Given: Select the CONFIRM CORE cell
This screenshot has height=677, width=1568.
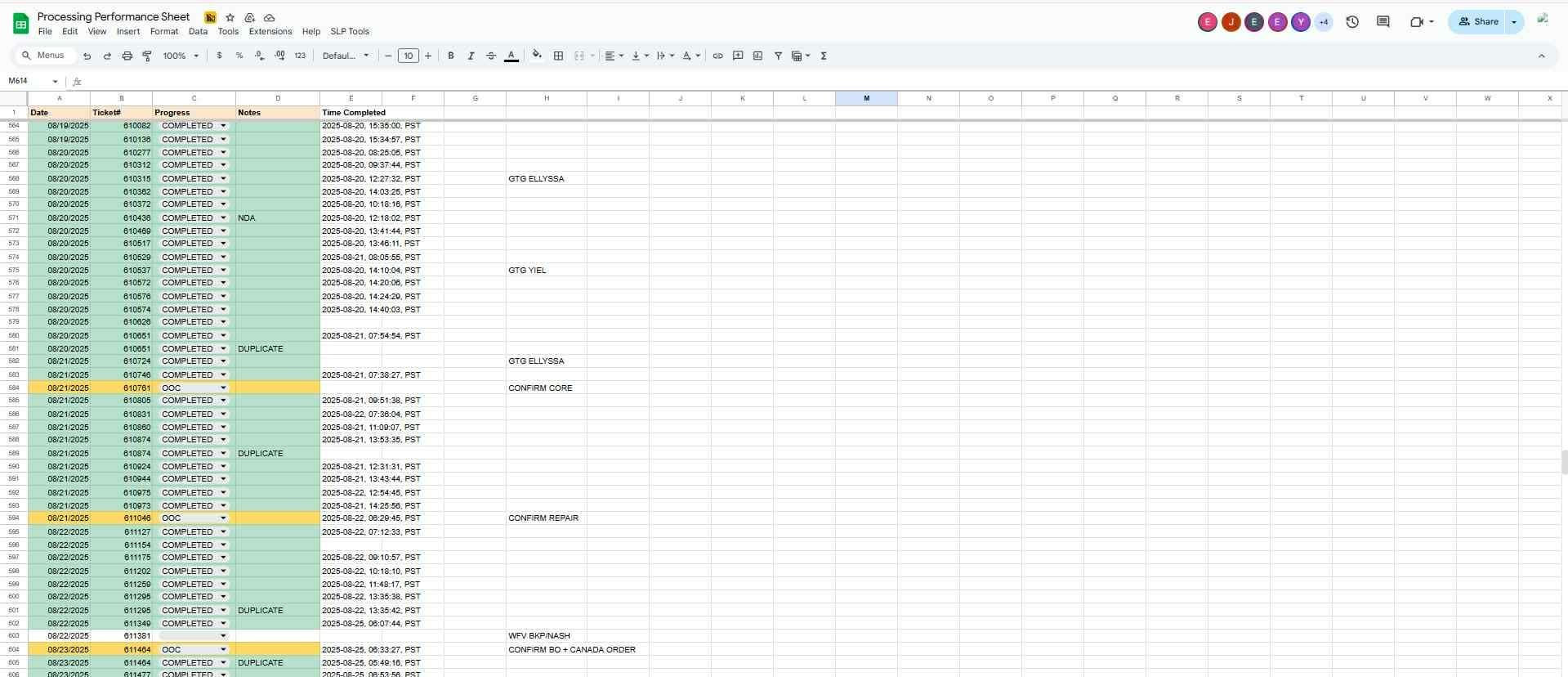Looking at the screenshot, I should point(546,388).
